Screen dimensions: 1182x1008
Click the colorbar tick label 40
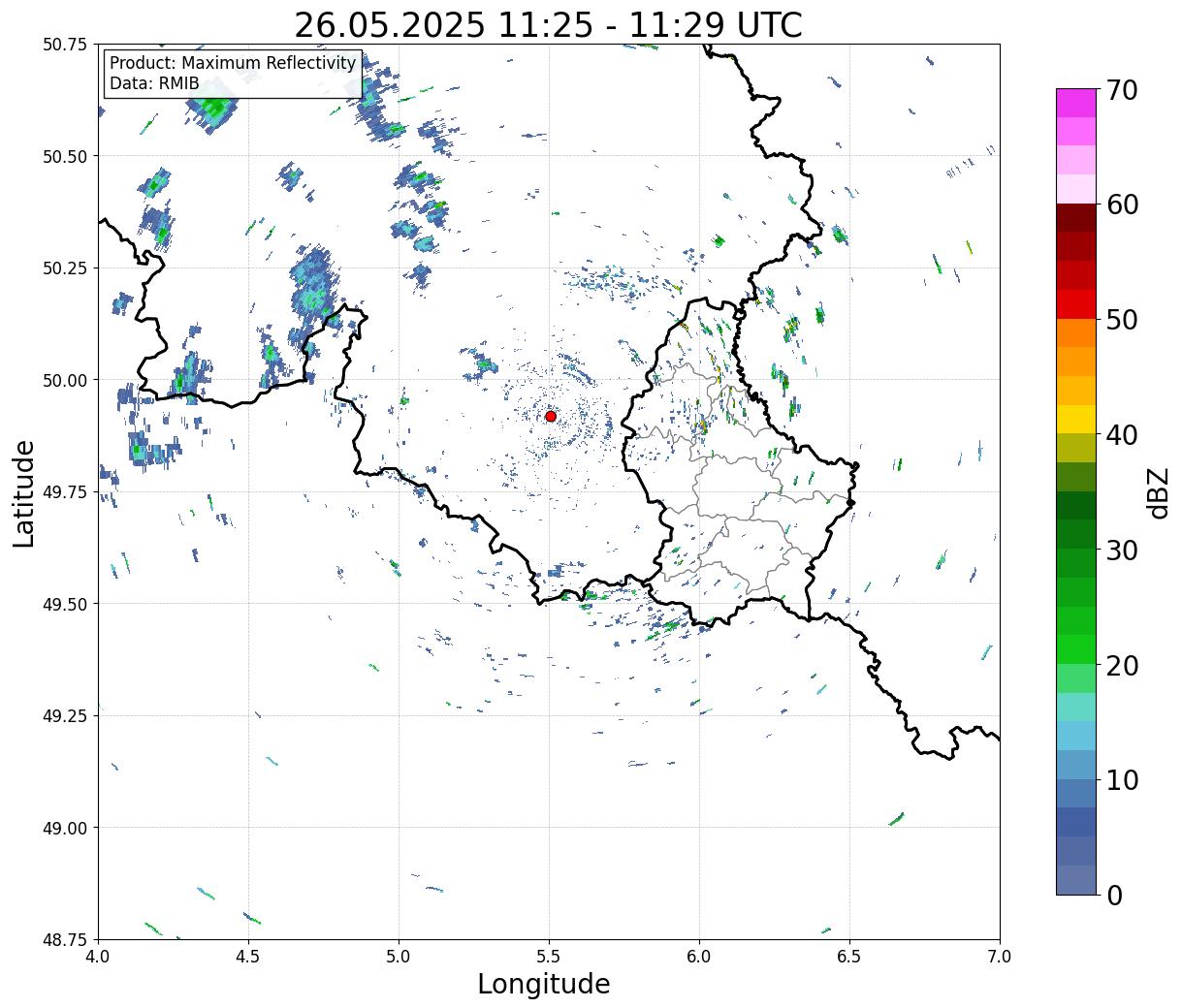click(1122, 435)
